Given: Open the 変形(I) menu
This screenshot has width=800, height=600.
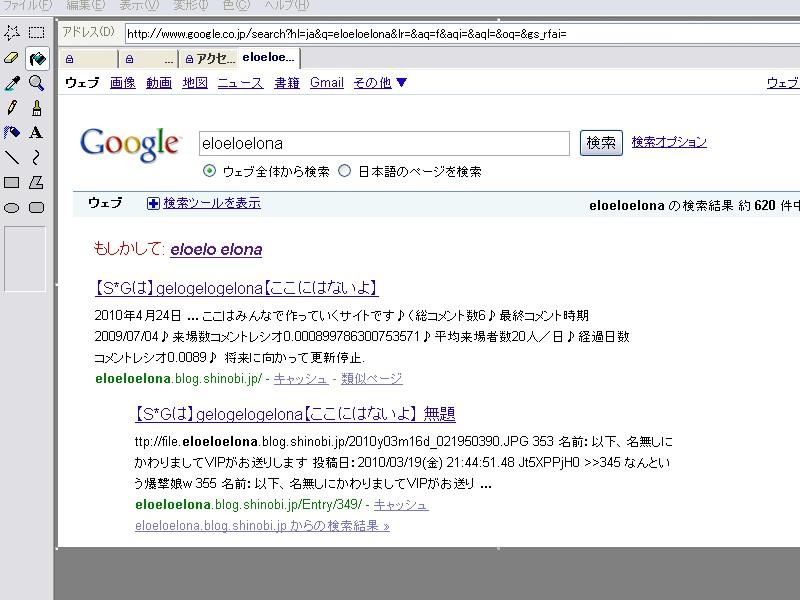Looking at the screenshot, I should [190, 5].
